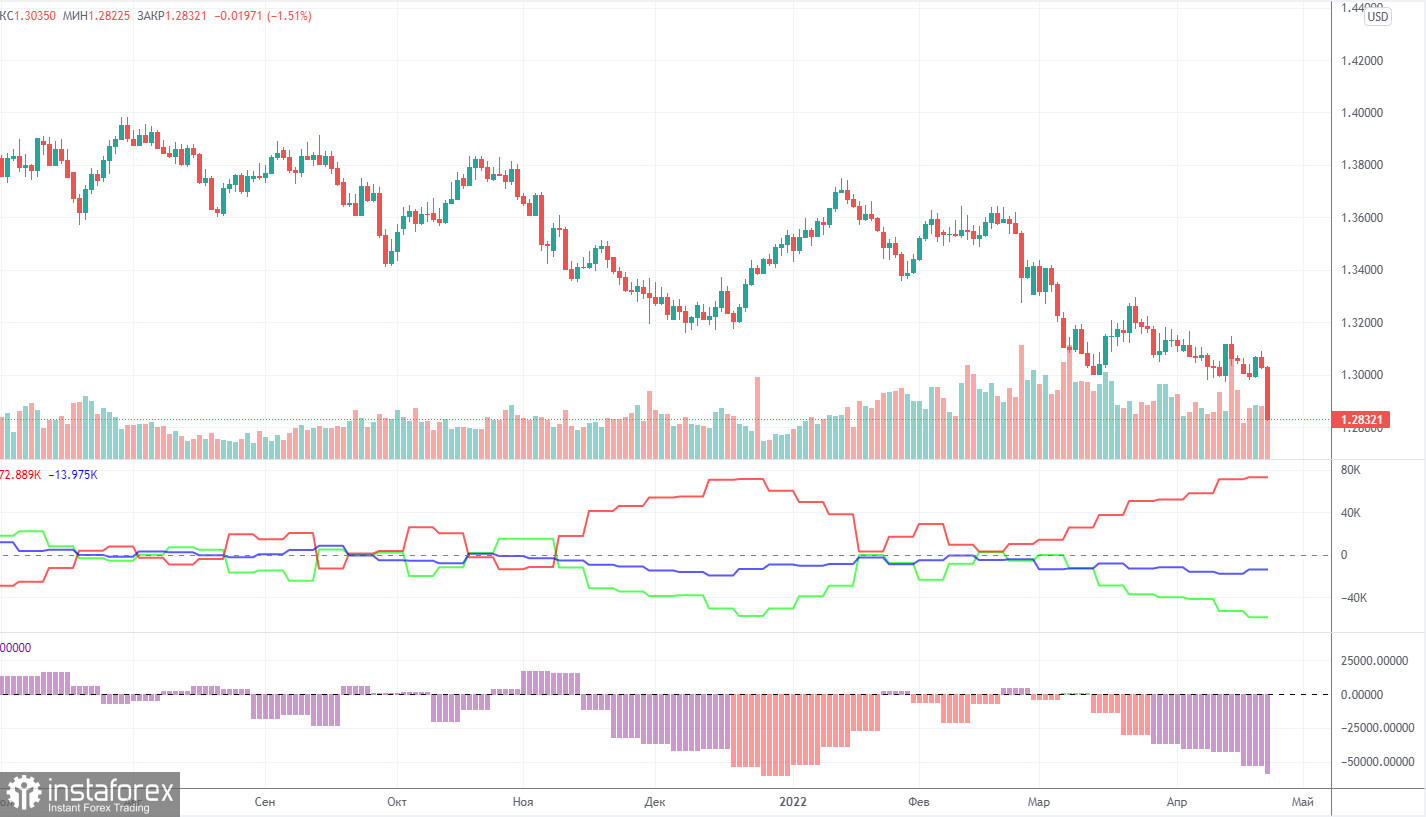The width and height of the screenshot is (1426, 817).
Task: Click the blue -13.975K indicator value
Action: [74, 475]
